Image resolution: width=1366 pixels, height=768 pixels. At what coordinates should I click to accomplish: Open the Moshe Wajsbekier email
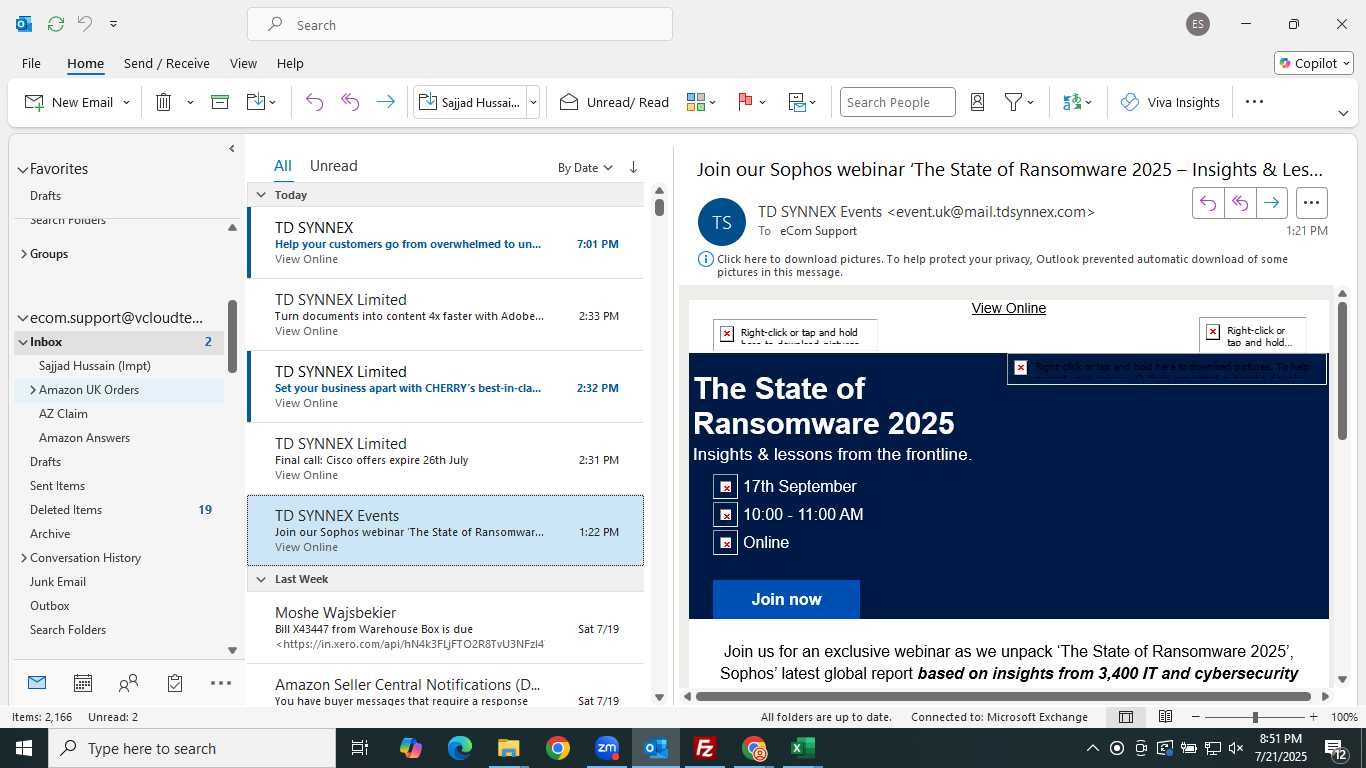[x=445, y=628]
